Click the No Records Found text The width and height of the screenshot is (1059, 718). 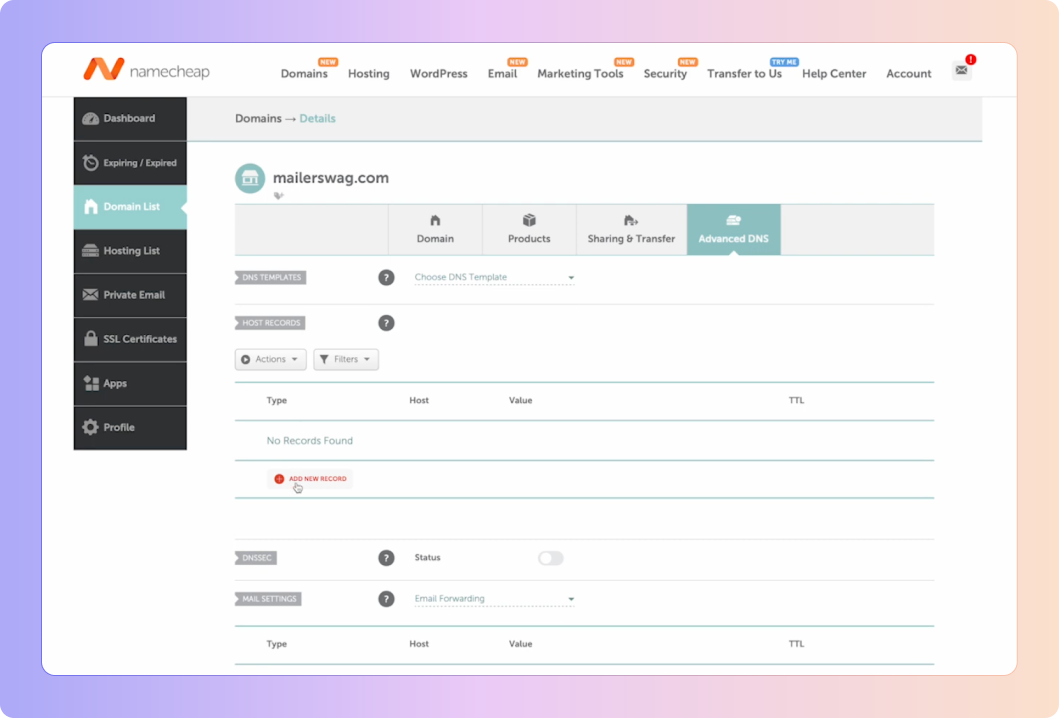pos(309,441)
